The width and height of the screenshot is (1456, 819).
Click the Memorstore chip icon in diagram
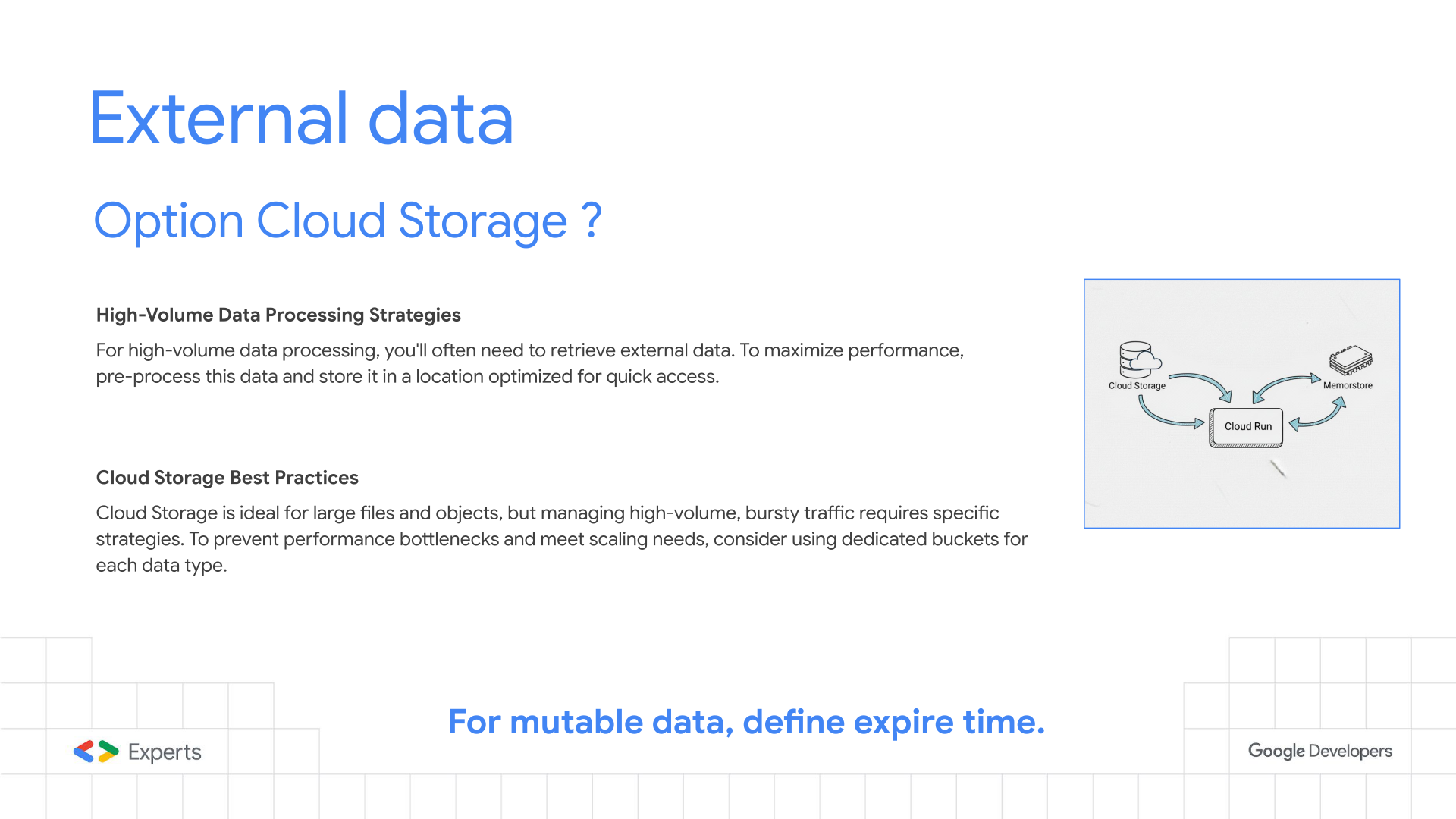coord(1351,360)
